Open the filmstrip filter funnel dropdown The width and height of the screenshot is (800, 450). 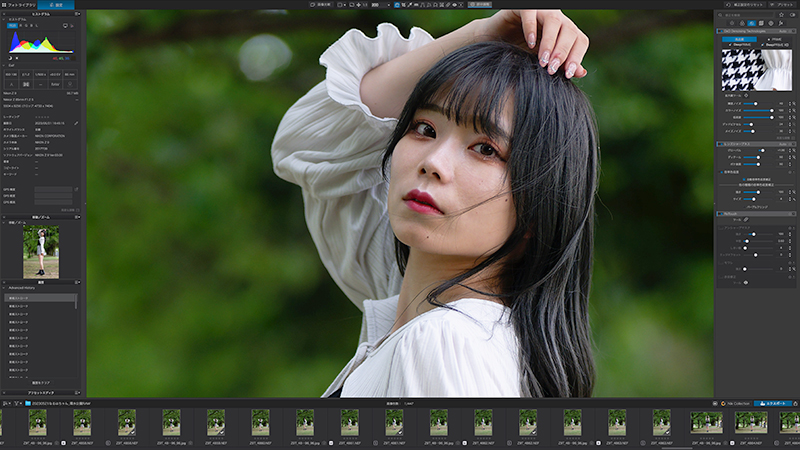(17, 403)
